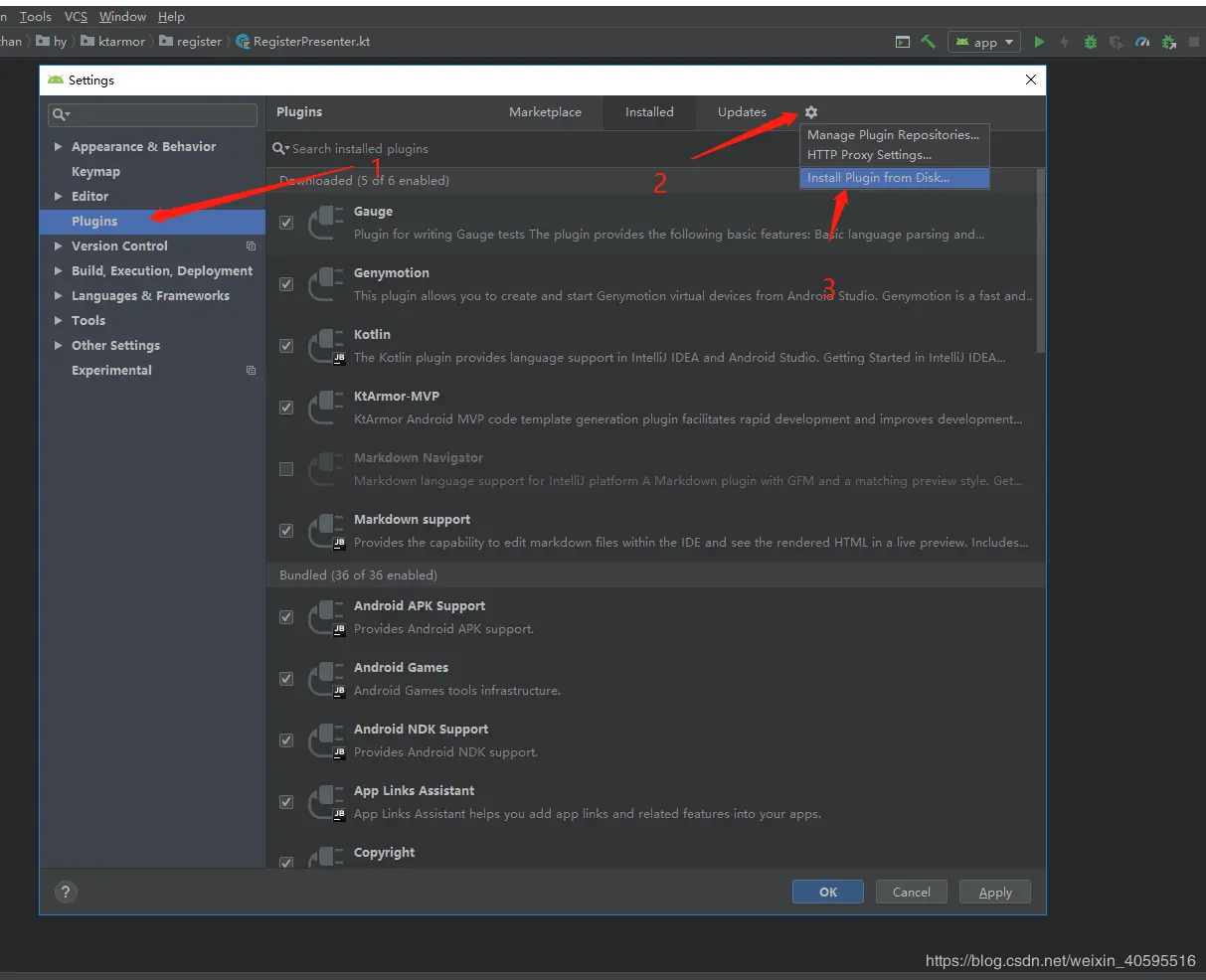
Task: Click the Android APK Support plugin icon
Action: coord(326,617)
